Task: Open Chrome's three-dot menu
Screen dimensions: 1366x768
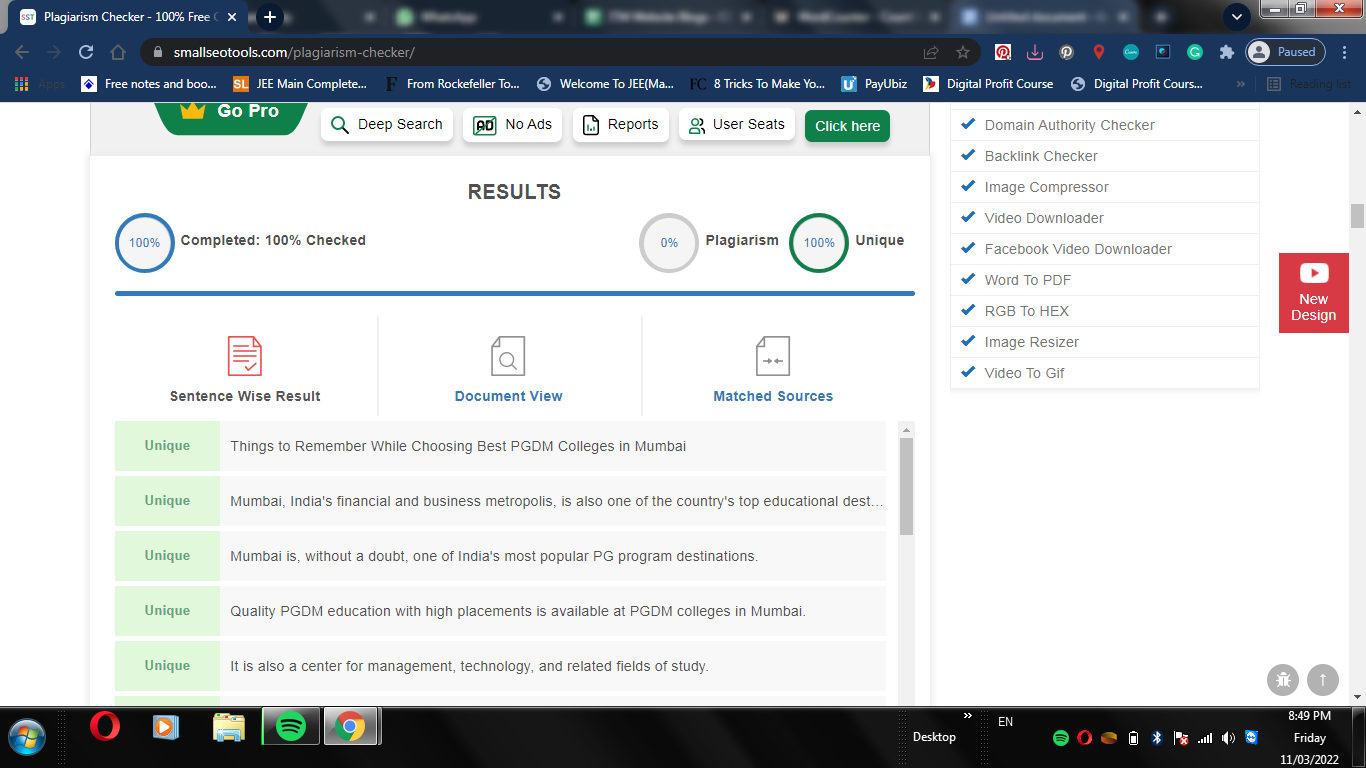Action: [x=1345, y=52]
